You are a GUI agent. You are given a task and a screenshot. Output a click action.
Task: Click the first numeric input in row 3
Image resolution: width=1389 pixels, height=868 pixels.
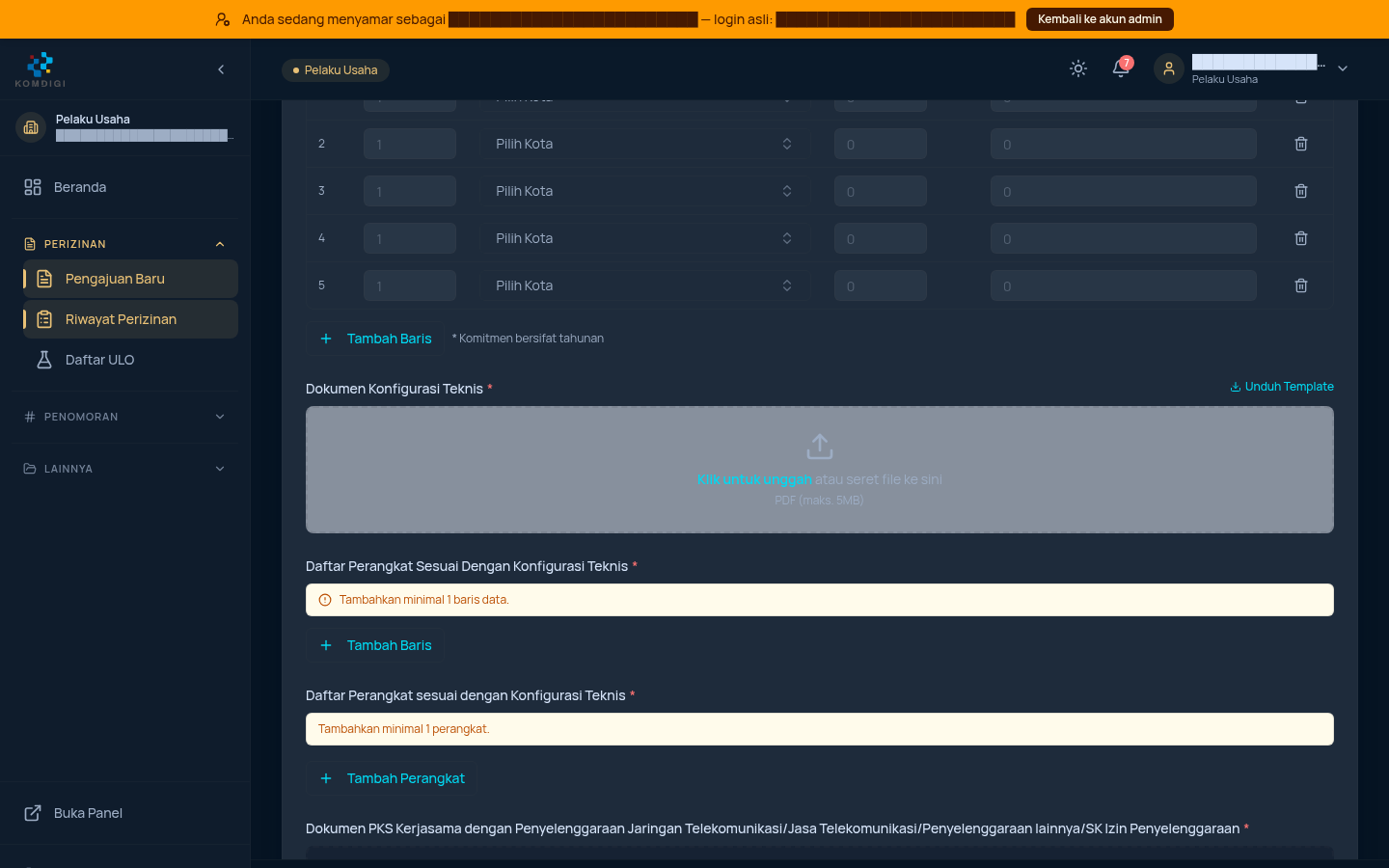coord(410,191)
